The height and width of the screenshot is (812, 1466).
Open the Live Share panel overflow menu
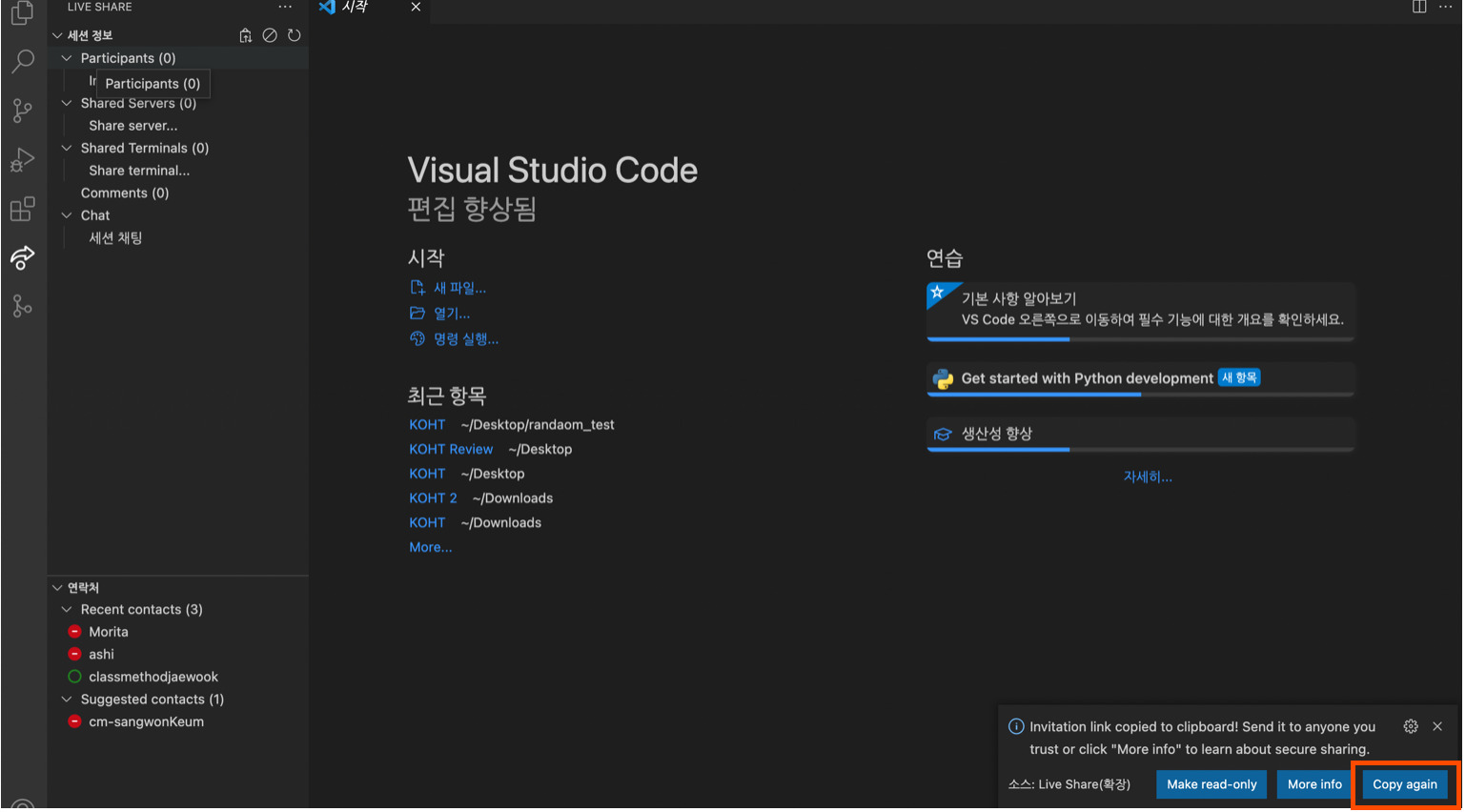[284, 7]
